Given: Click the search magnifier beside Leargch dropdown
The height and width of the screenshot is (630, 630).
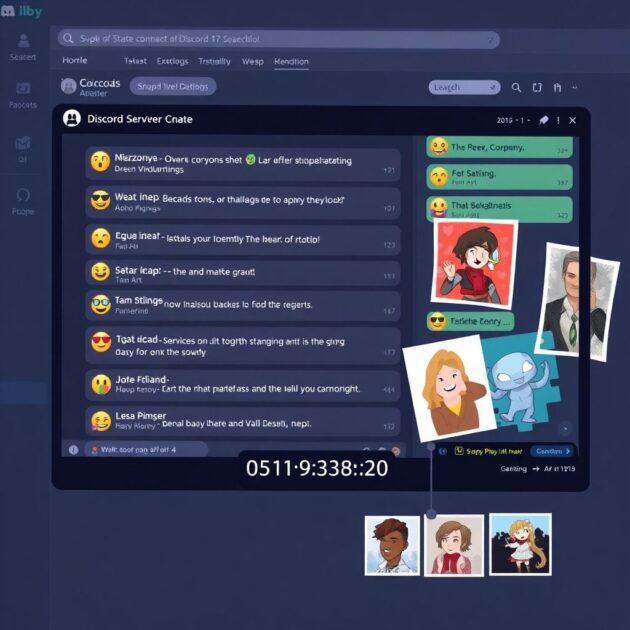Looking at the screenshot, I should tap(516, 88).
